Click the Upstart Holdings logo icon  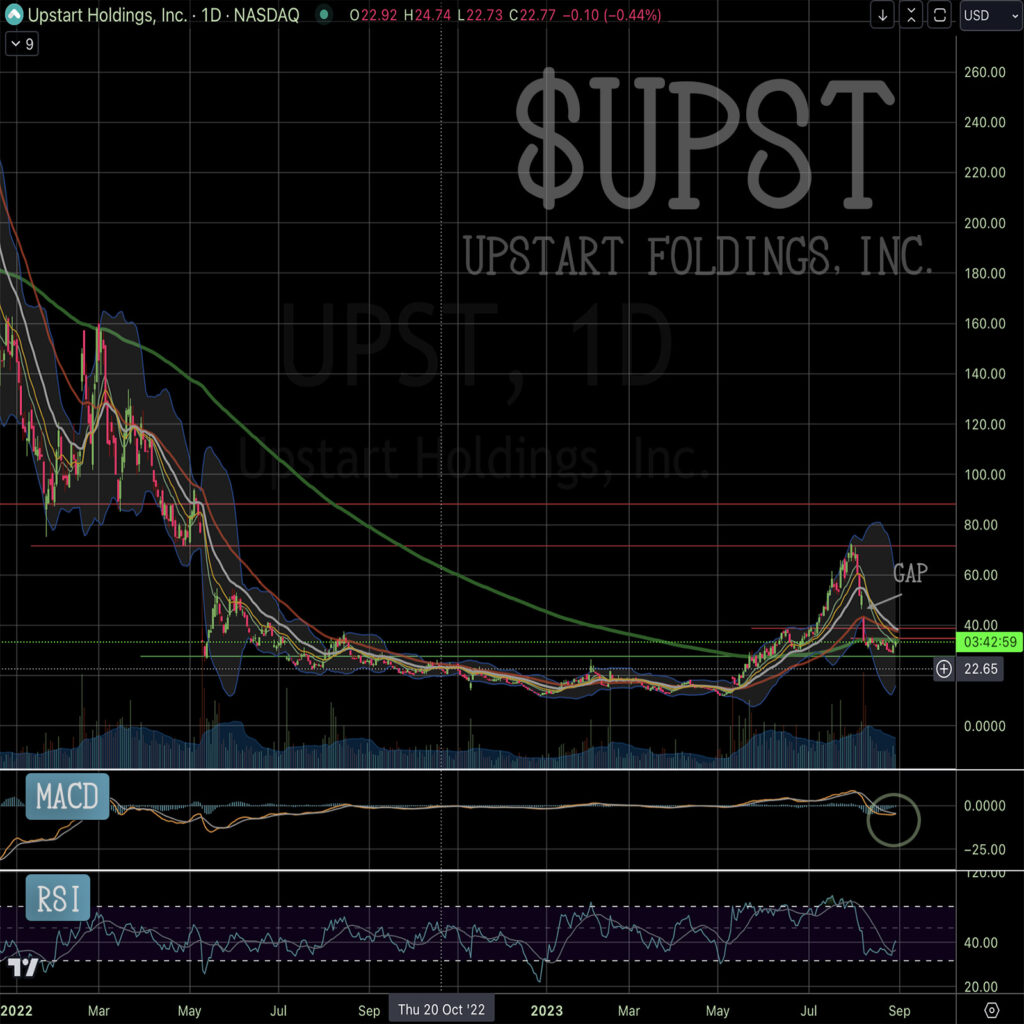click(14, 14)
